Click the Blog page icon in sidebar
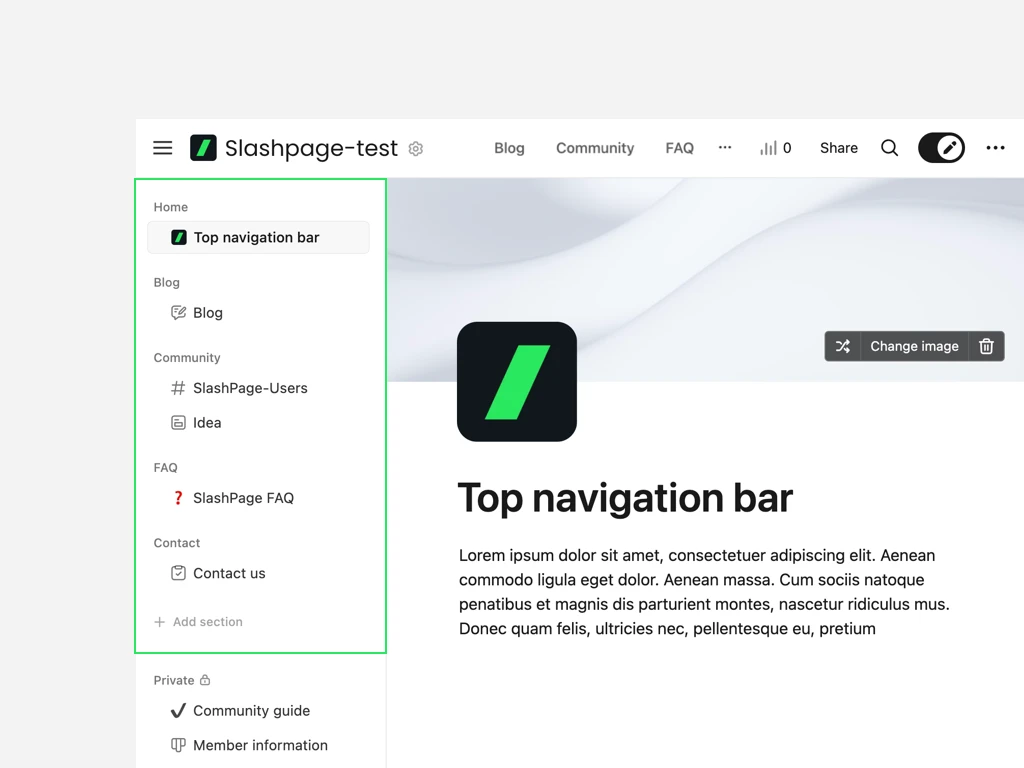 pos(178,313)
